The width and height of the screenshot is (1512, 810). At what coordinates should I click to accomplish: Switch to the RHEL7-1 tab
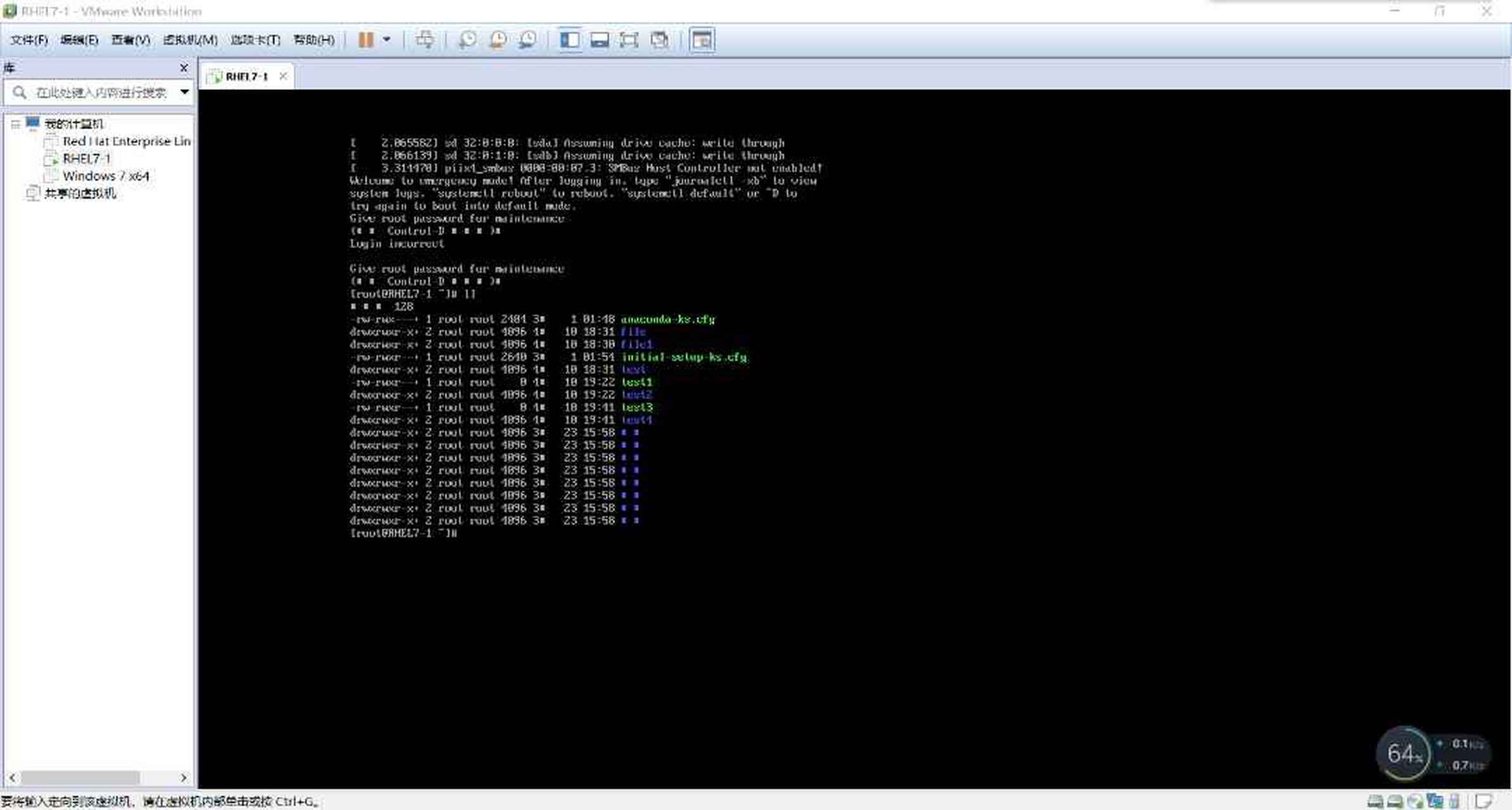pos(247,77)
